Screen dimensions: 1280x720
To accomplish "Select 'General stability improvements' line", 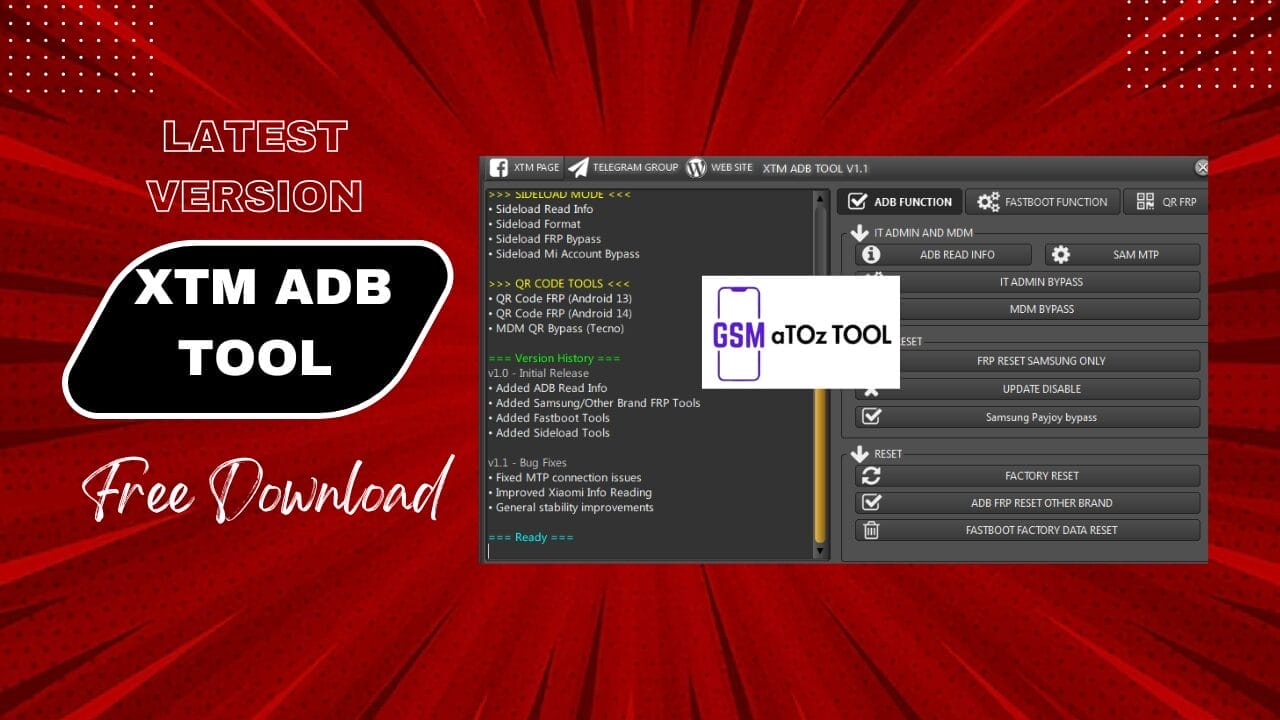I will point(571,507).
